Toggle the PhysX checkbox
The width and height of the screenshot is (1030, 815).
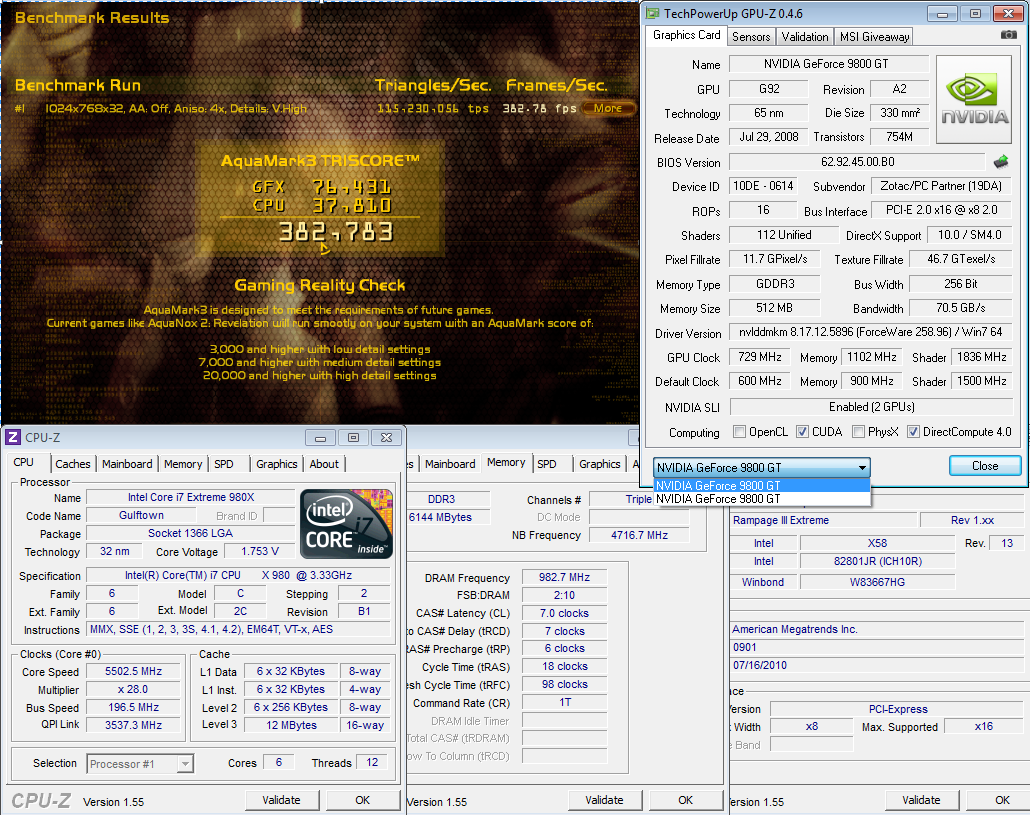point(858,431)
